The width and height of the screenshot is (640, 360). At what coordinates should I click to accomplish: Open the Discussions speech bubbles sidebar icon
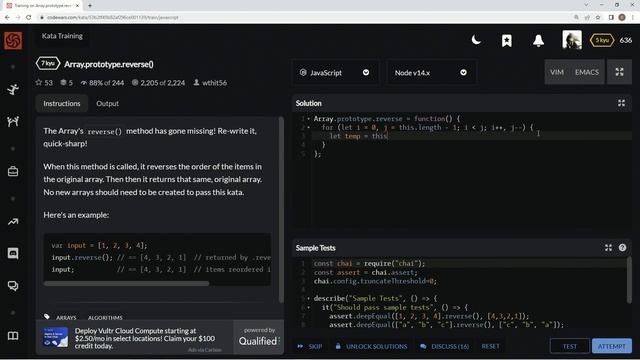coord(13,286)
